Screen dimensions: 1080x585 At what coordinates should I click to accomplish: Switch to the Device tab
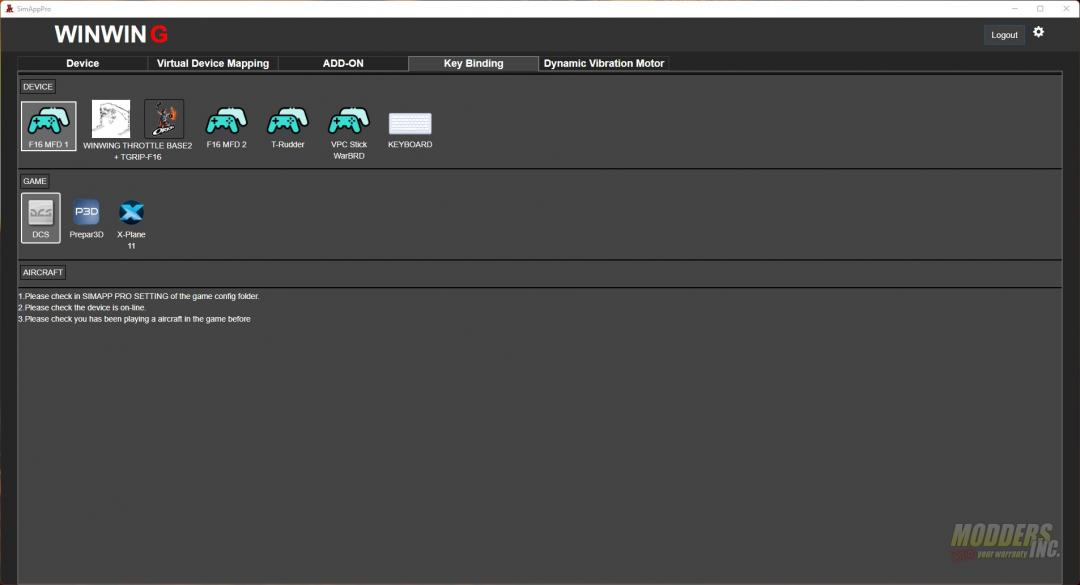pos(83,63)
